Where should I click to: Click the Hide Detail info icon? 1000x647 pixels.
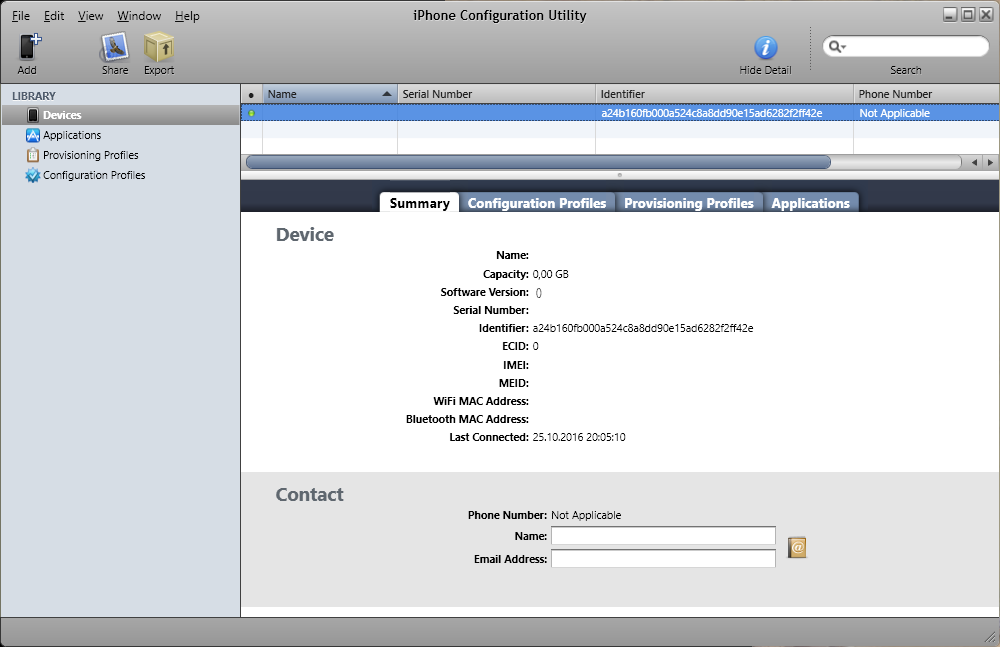pyautogui.click(x=765, y=47)
